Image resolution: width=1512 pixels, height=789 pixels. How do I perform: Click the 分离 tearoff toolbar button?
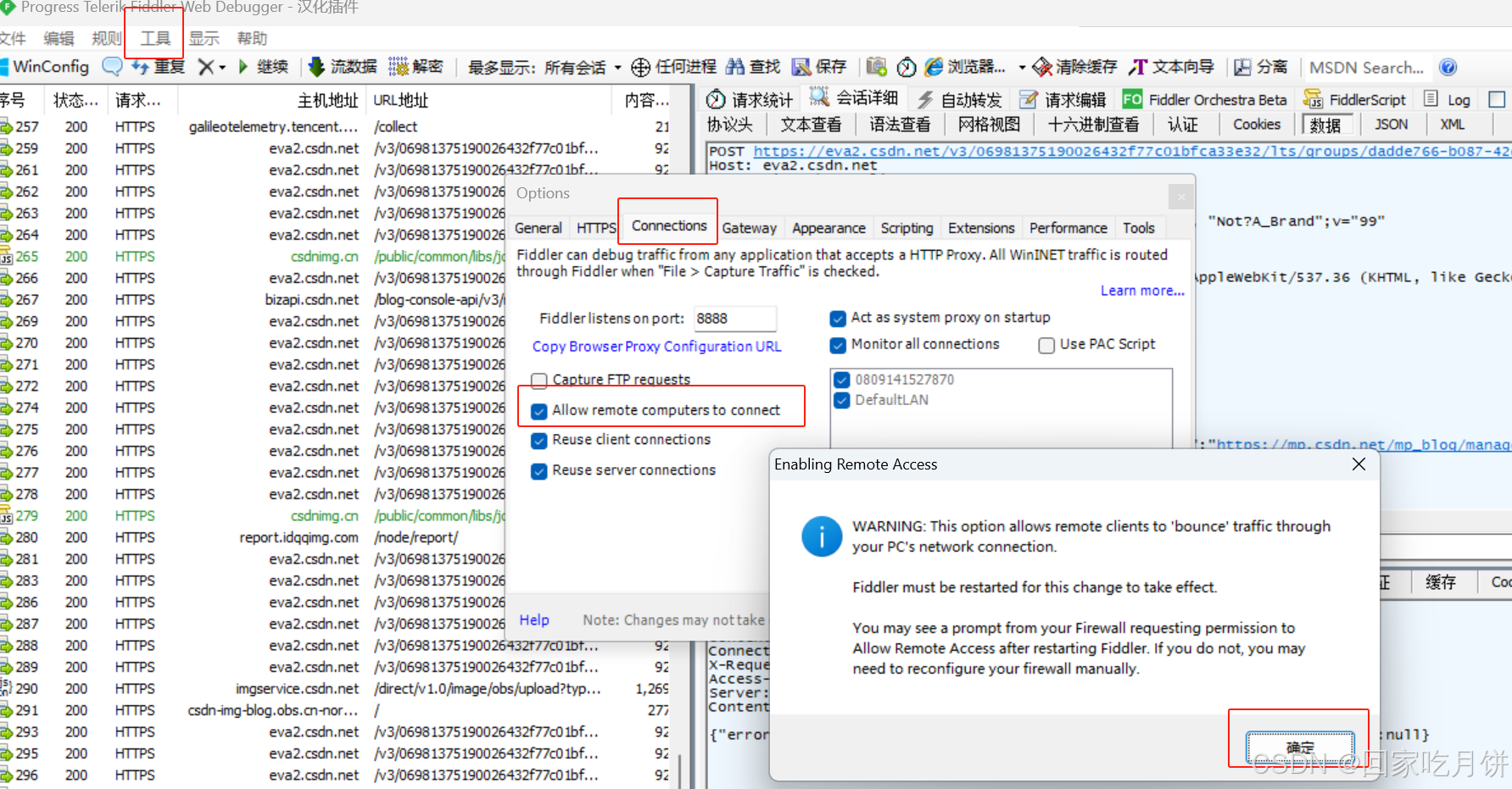(x=1261, y=67)
